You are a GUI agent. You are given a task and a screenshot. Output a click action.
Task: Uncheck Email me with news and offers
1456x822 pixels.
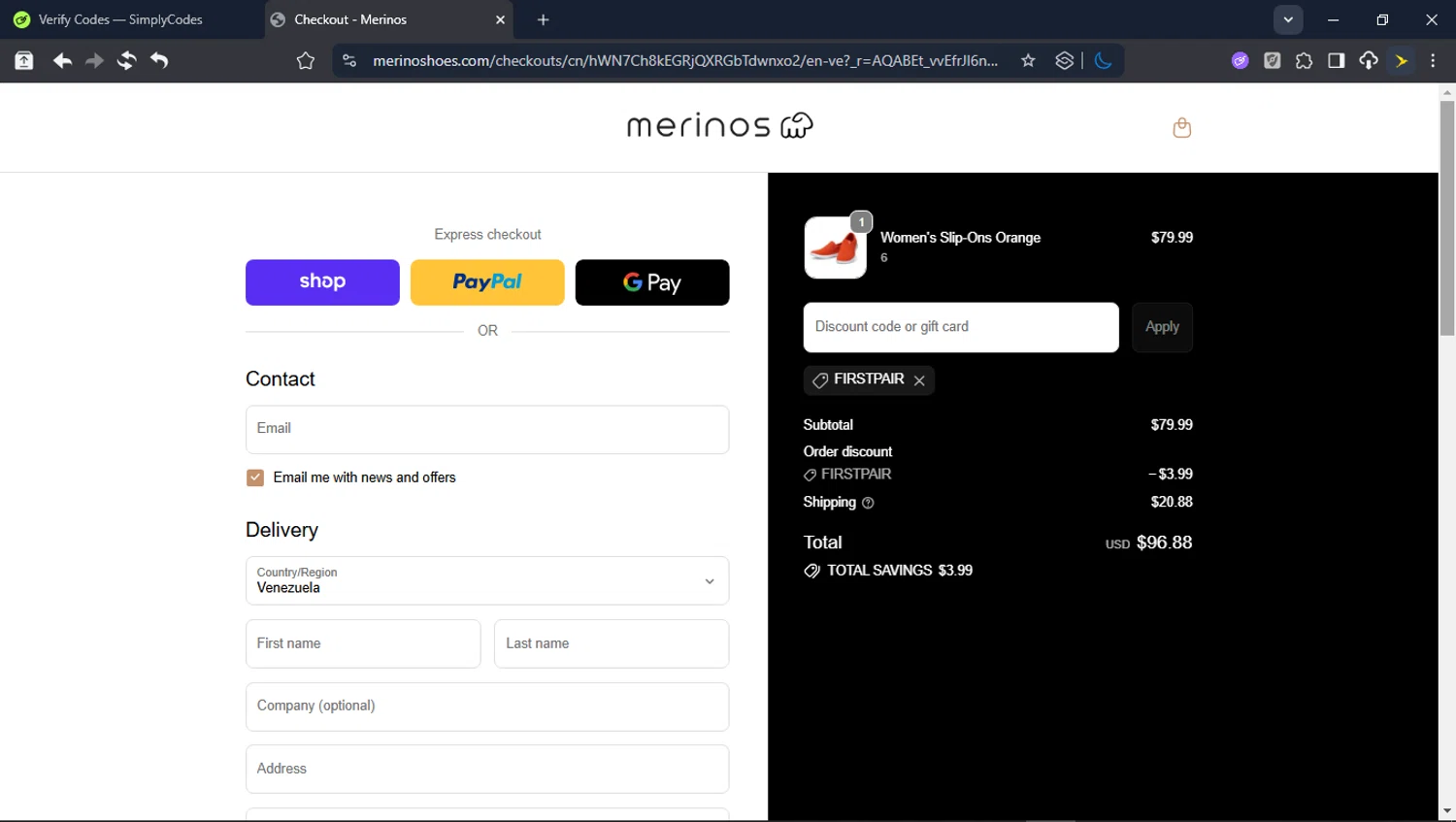[x=255, y=477]
